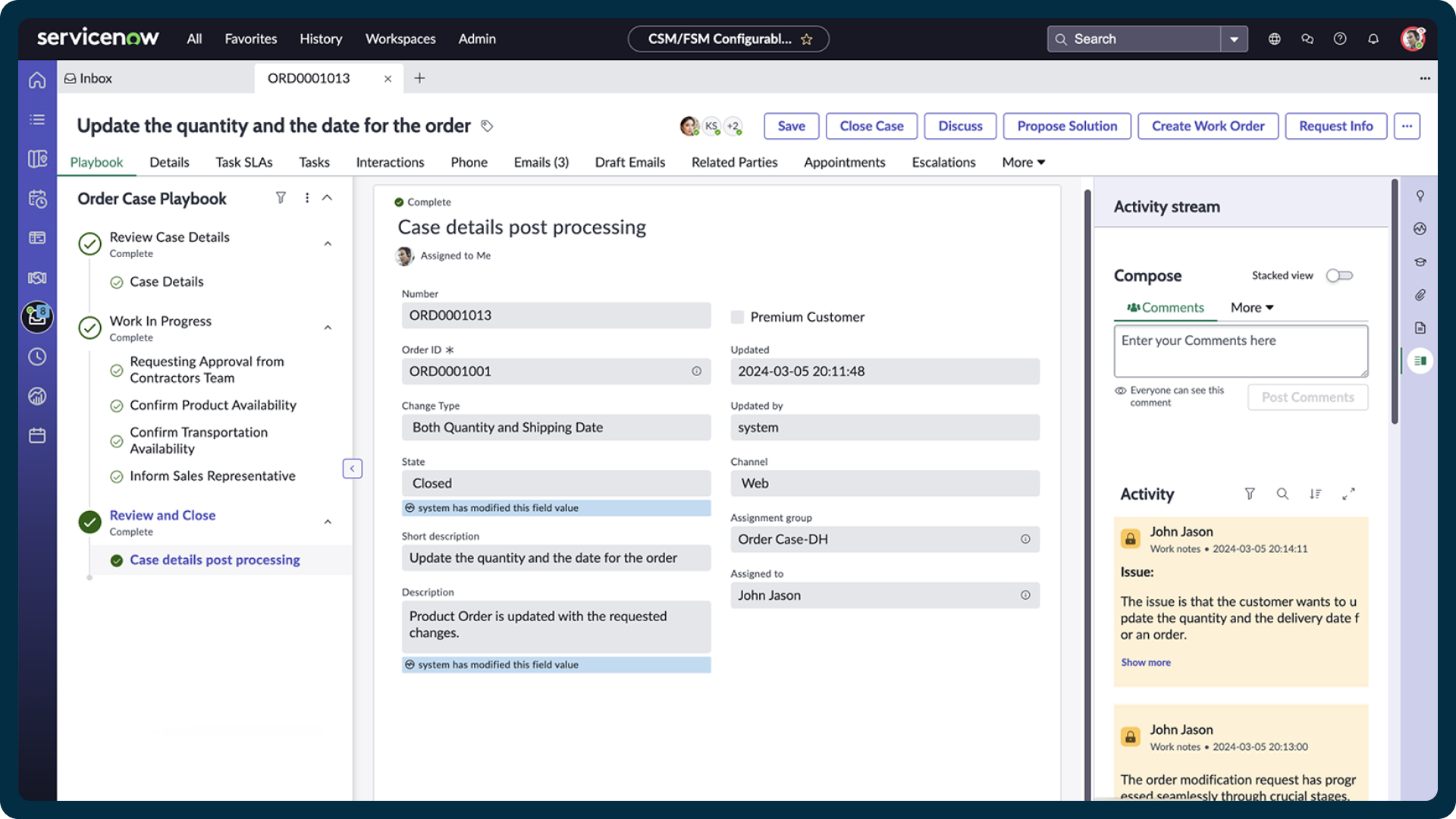The image size is (1456, 819).
Task: Search within the Activity list
Action: [x=1282, y=494]
